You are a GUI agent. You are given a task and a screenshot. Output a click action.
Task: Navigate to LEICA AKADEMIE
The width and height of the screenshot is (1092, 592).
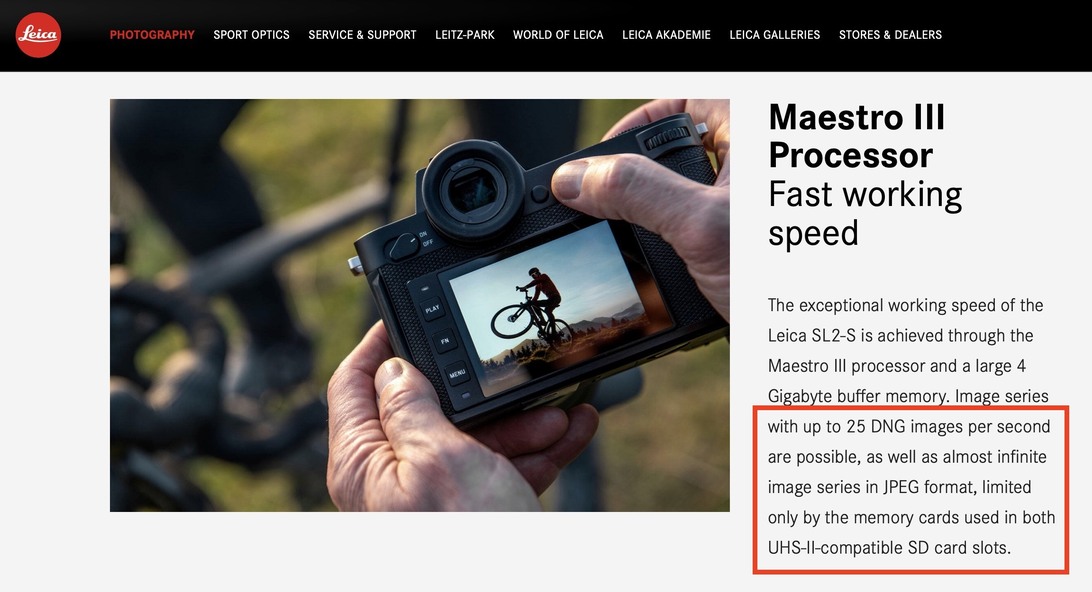pos(666,35)
